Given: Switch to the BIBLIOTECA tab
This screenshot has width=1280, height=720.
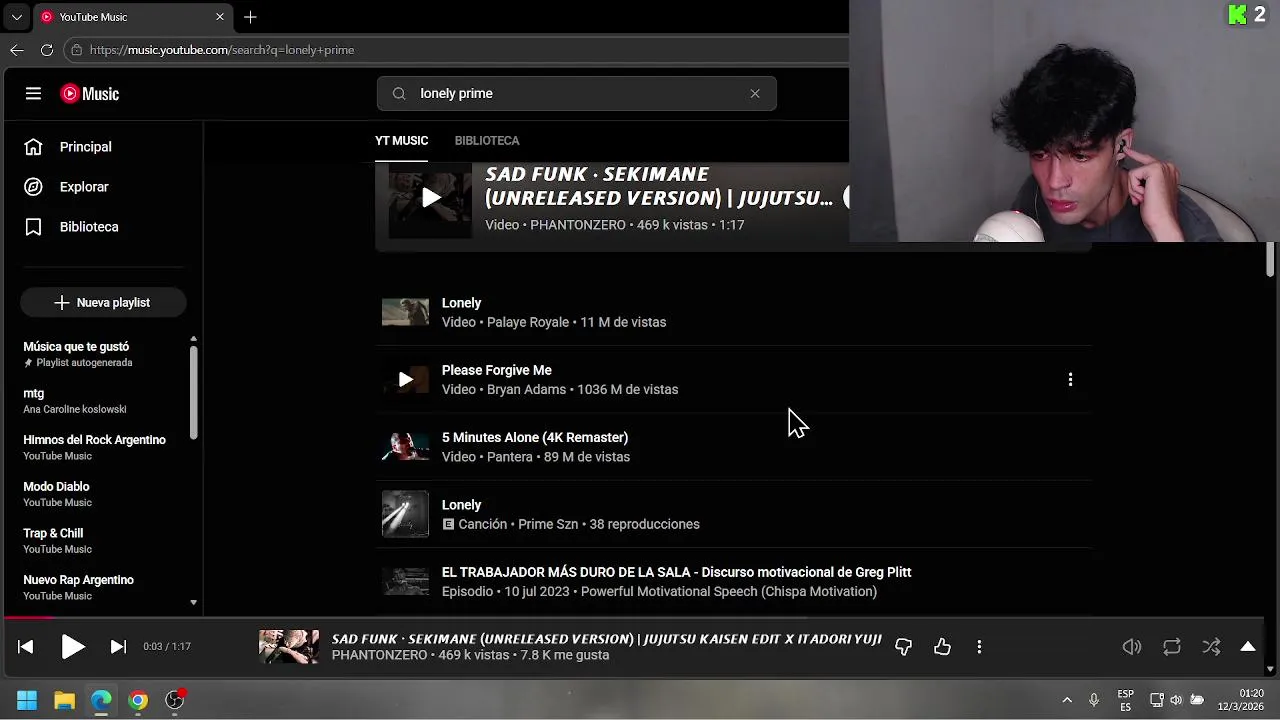Looking at the screenshot, I should tap(487, 141).
